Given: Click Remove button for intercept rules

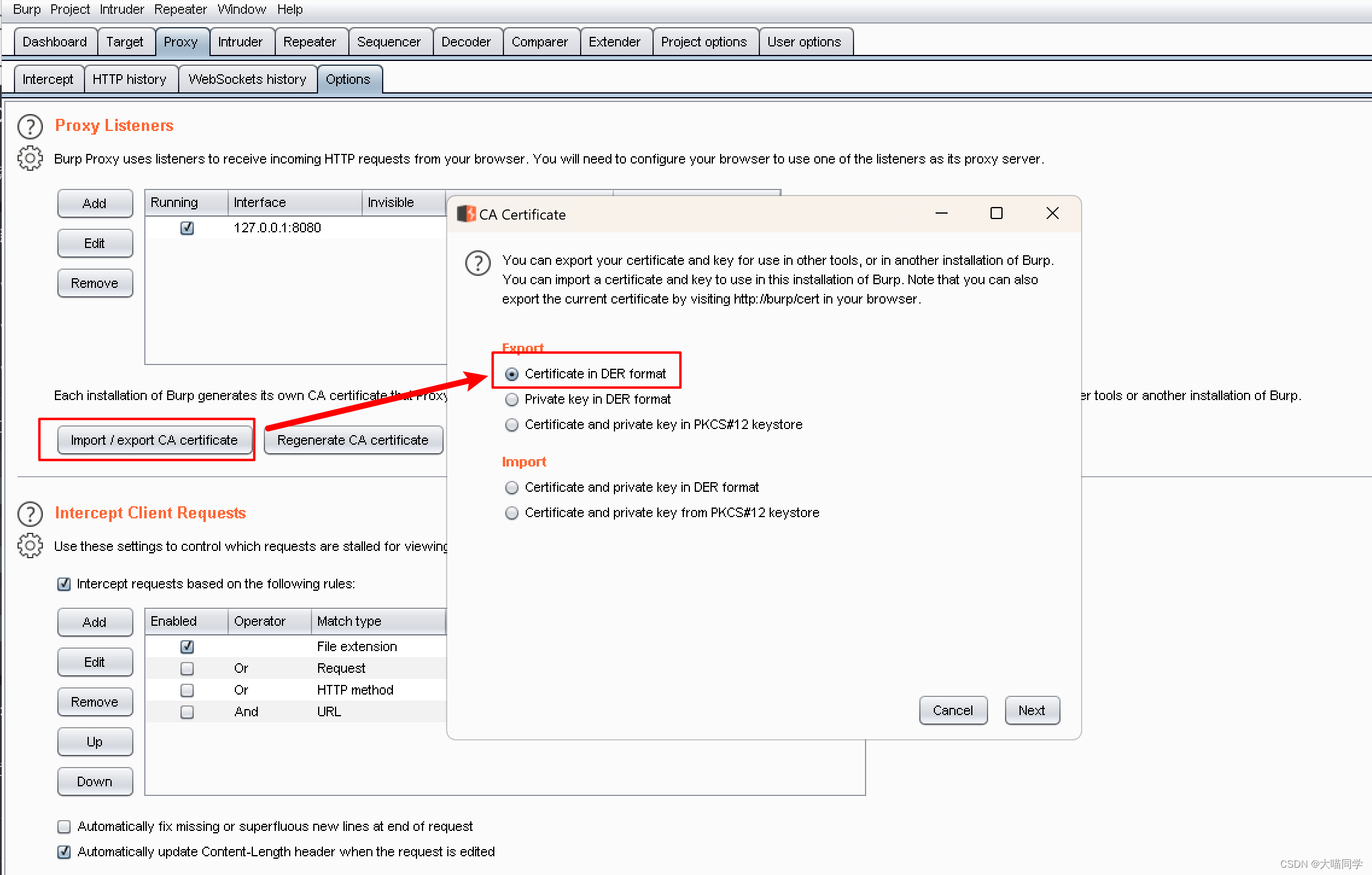Looking at the screenshot, I should click(95, 702).
